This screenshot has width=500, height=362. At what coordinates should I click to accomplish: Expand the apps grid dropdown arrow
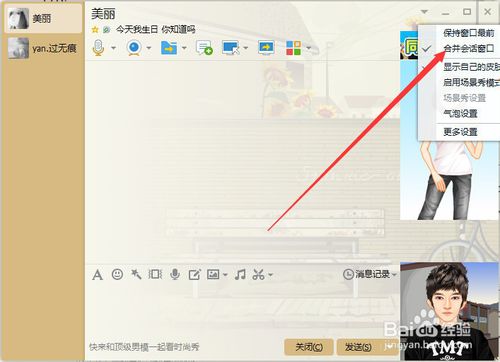309,48
